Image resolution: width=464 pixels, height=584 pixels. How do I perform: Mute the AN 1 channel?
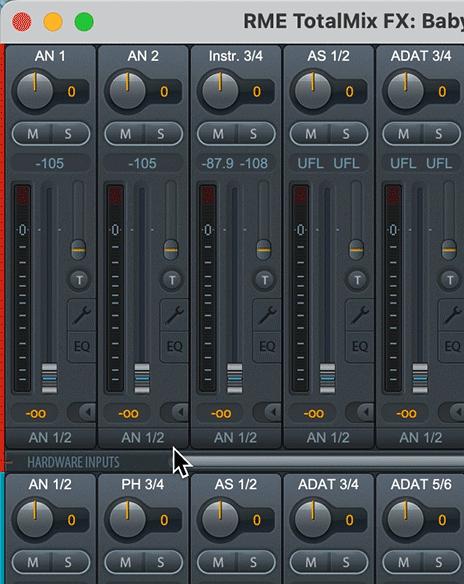click(32, 134)
